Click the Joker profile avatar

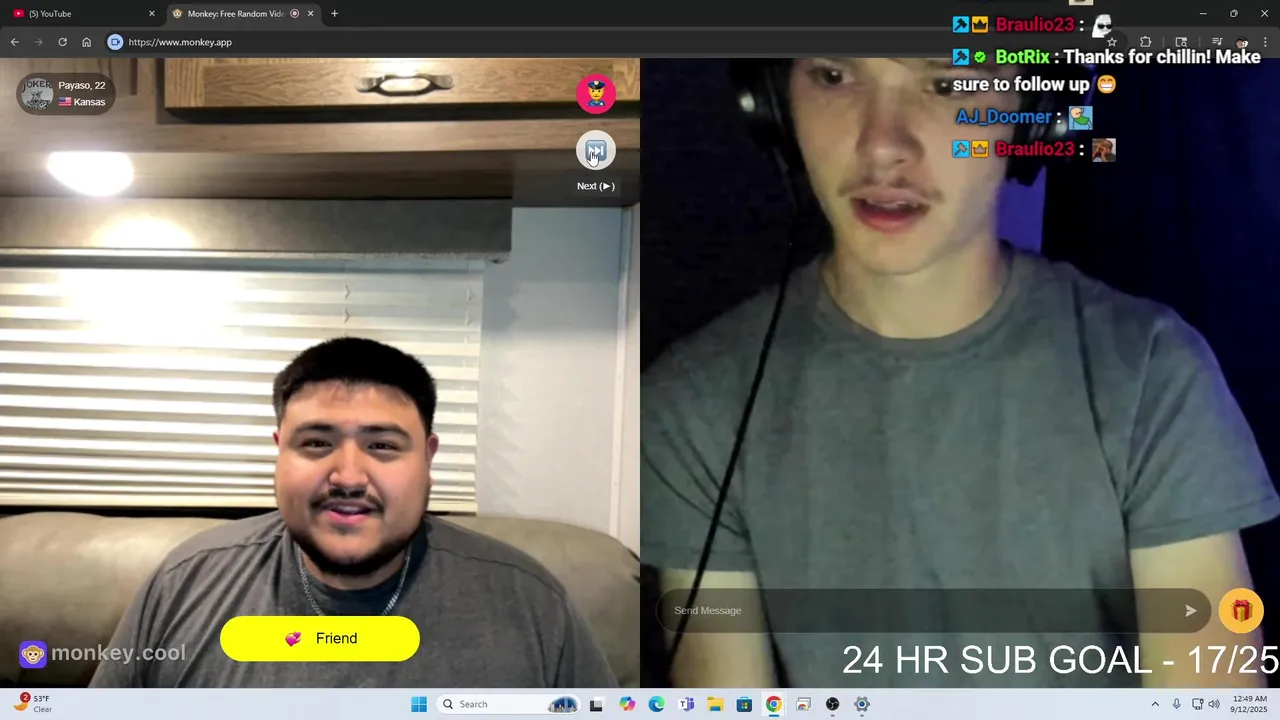(x=37, y=94)
